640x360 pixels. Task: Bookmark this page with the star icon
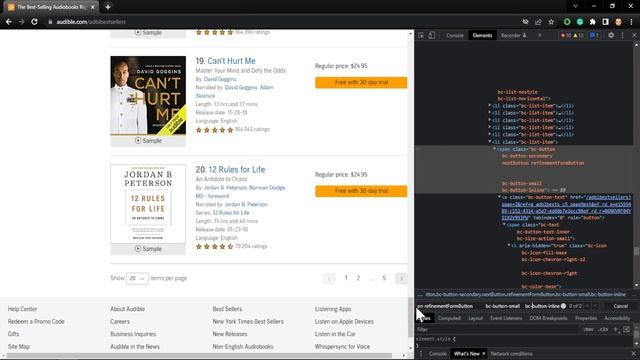[551, 22]
